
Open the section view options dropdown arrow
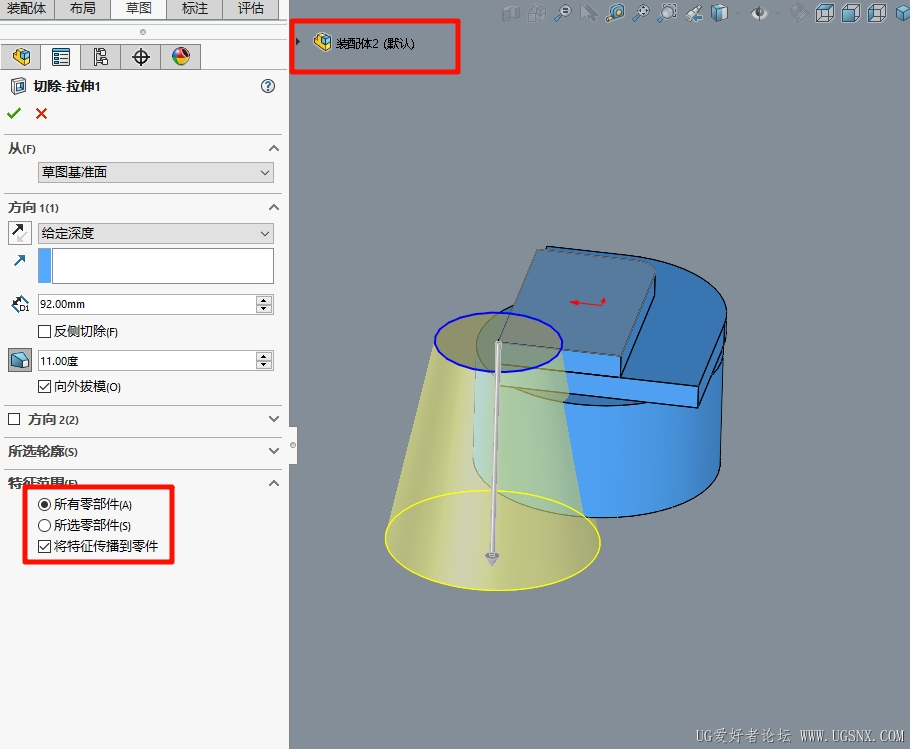point(738,13)
